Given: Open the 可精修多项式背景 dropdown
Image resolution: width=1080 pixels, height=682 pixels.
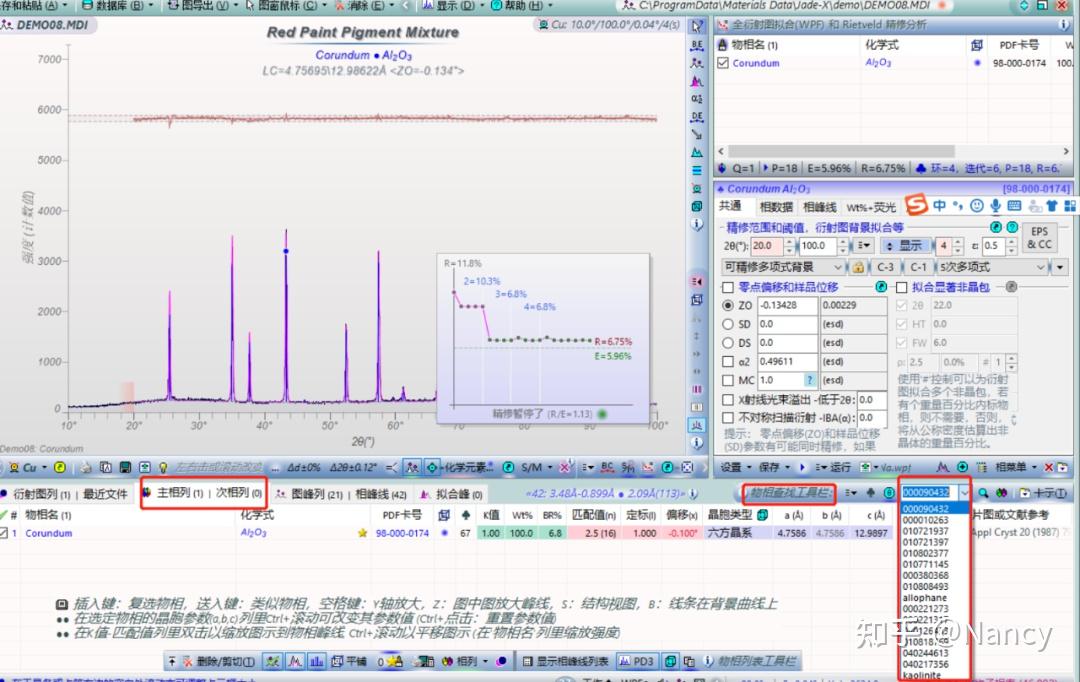Looking at the screenshot, I should [840, 267].
